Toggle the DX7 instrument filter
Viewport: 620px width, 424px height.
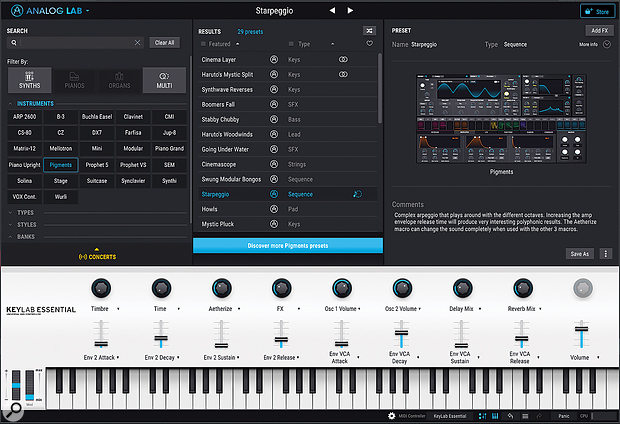[97, 132]
